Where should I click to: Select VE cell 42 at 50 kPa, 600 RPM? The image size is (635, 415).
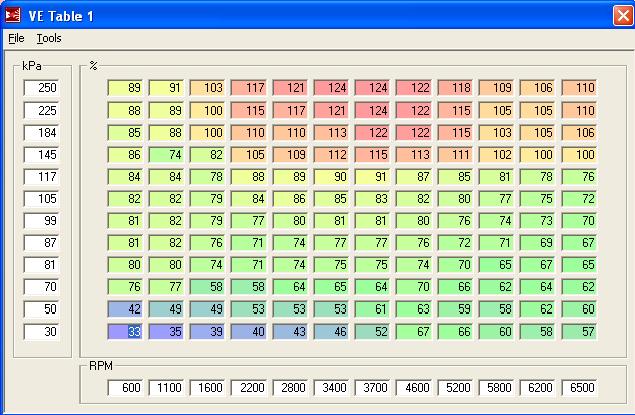[x=125, y=309]
